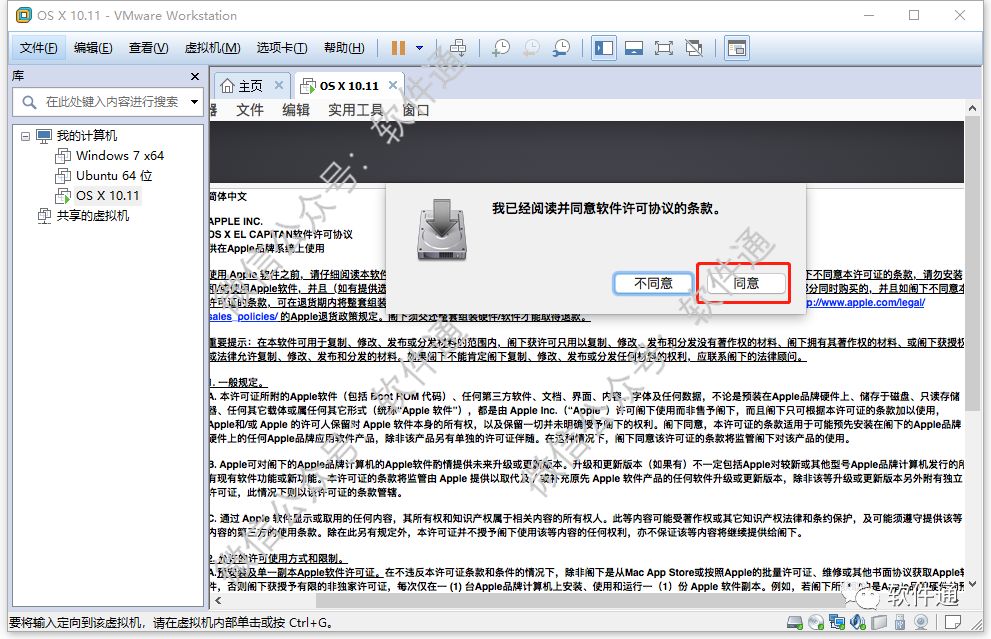Open the guest 实用工具 menu

(x=356, y=111)
